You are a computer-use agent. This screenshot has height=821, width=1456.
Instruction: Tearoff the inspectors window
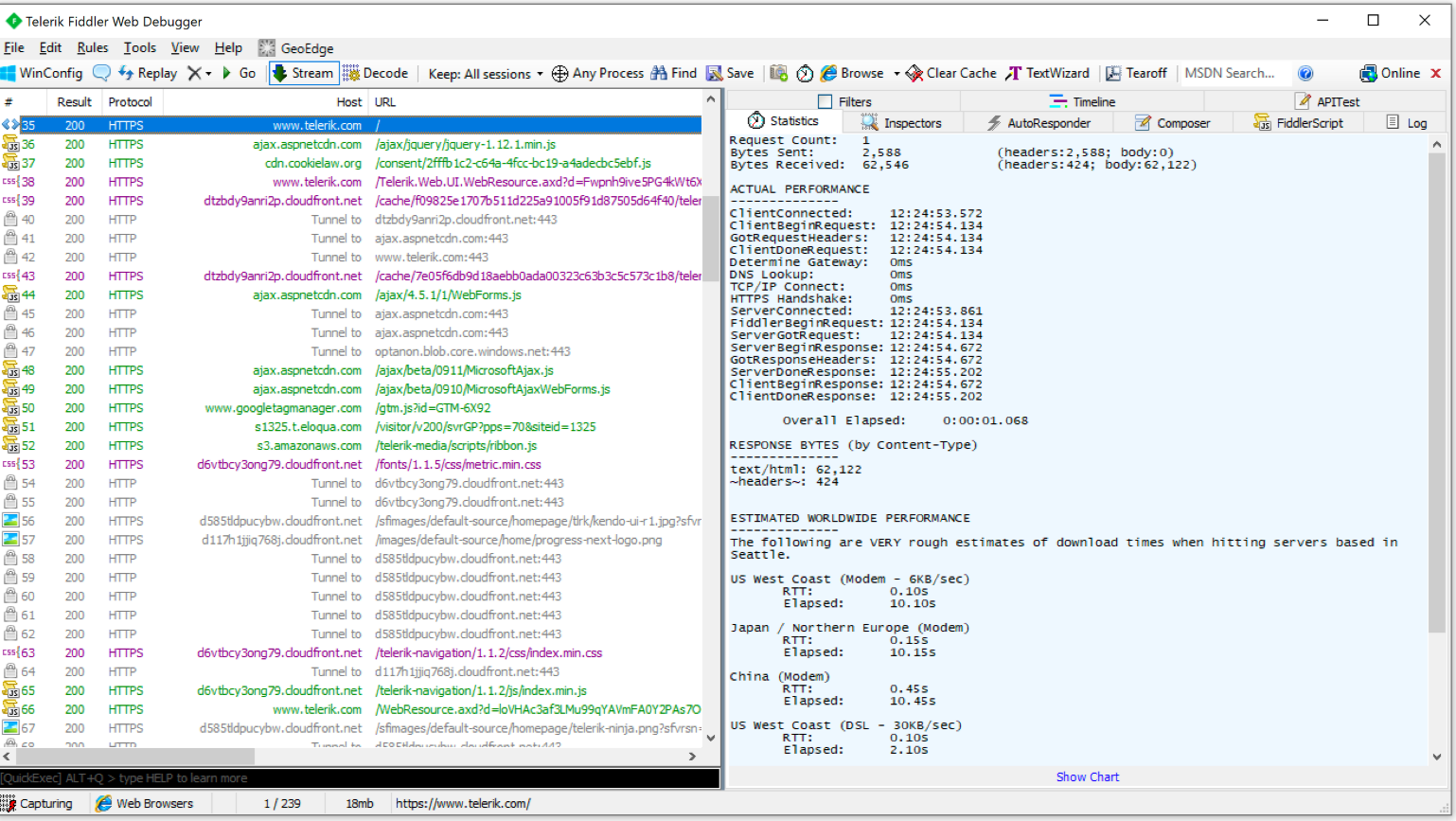(1136, 73)
